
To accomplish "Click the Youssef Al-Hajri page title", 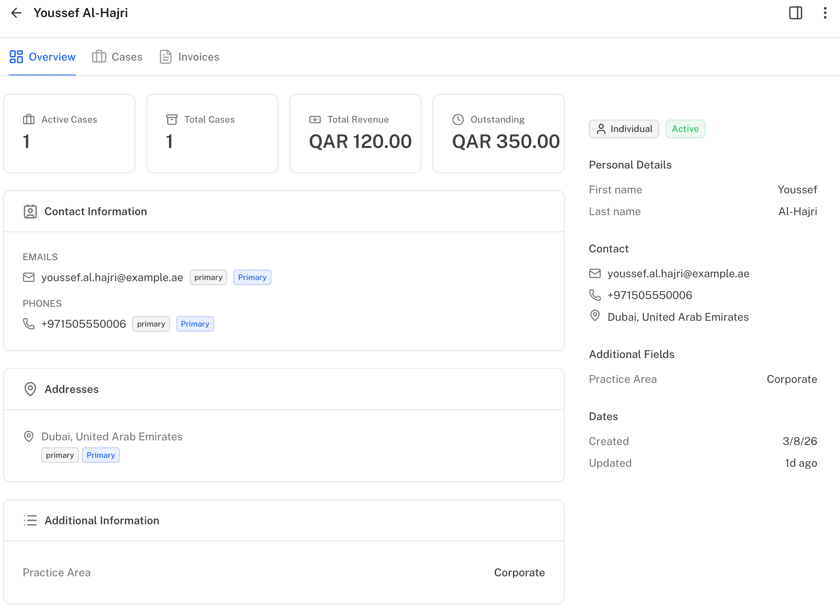I will [x=81, y=13].
